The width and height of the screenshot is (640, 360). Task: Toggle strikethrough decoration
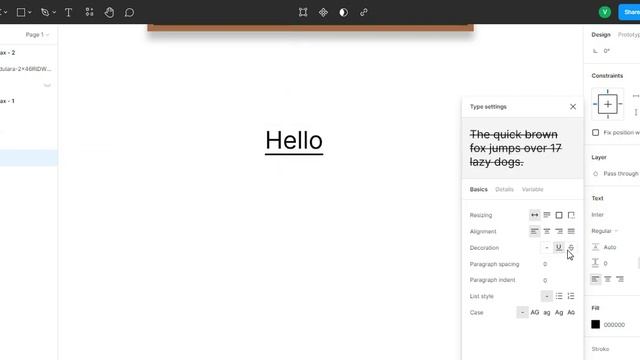(571, 247)
